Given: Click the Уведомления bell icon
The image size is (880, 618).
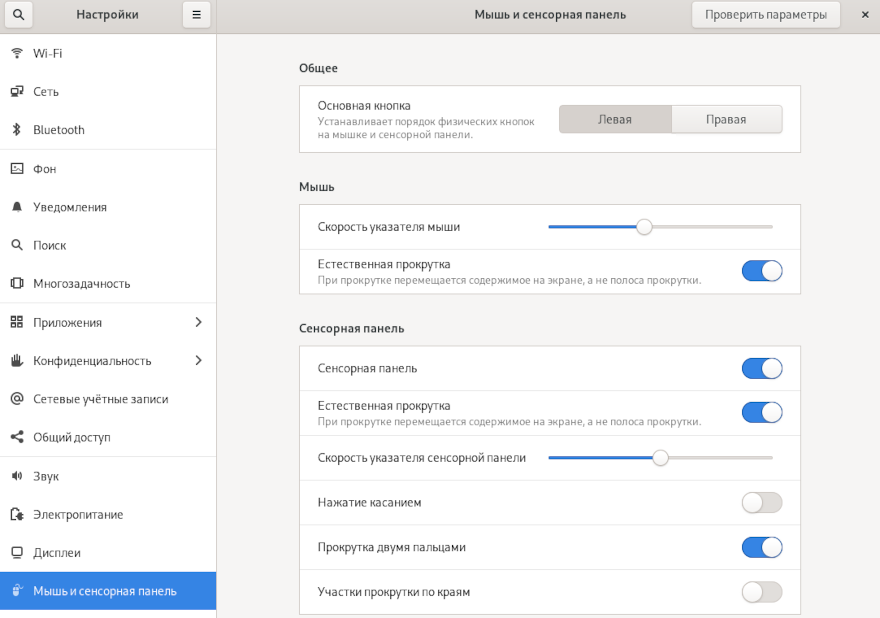Looking at the screenshot, I should (x=16, y=207).
